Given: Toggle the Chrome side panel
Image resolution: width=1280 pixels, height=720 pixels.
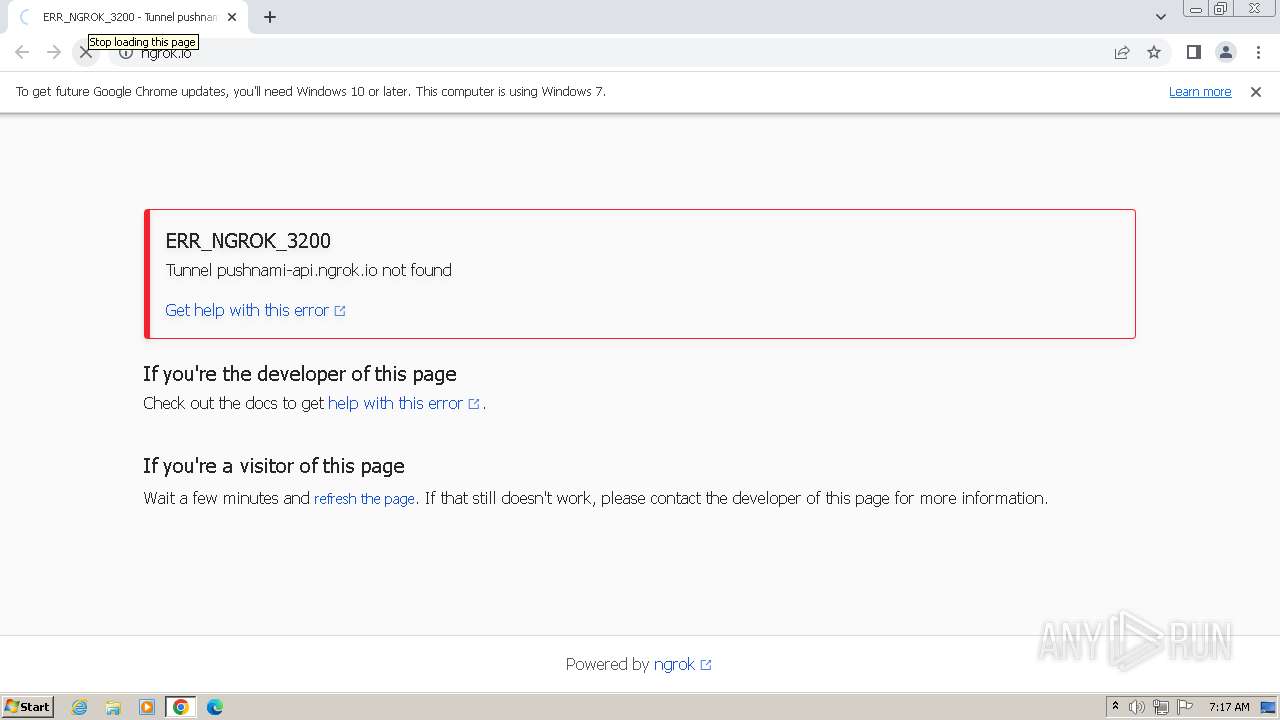Looking at the screenshot, I should pos(1193,53).
